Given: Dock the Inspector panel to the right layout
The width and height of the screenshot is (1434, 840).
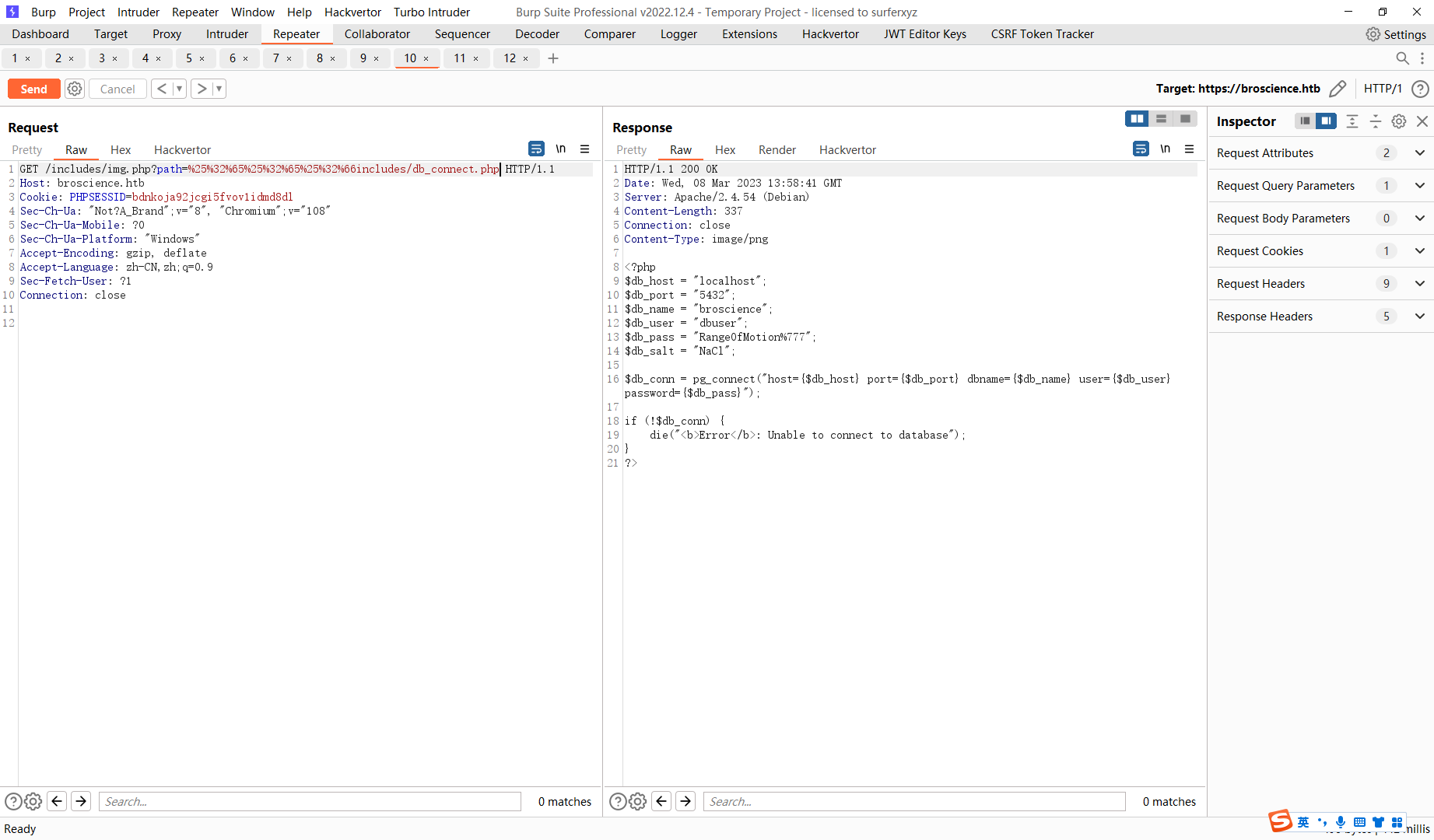Looking at the screenshot, I should point(1326,121).
